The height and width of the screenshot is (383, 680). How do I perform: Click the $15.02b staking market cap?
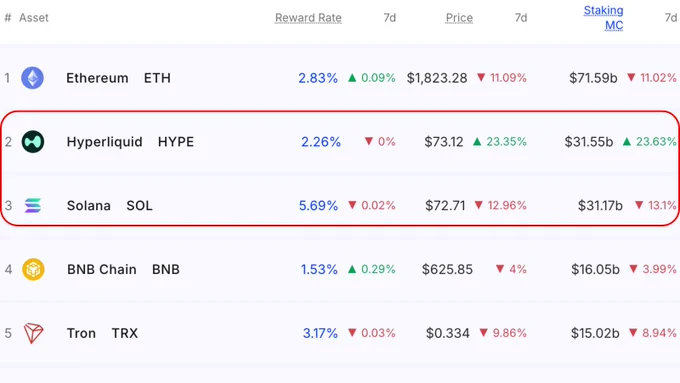[595, 333]
